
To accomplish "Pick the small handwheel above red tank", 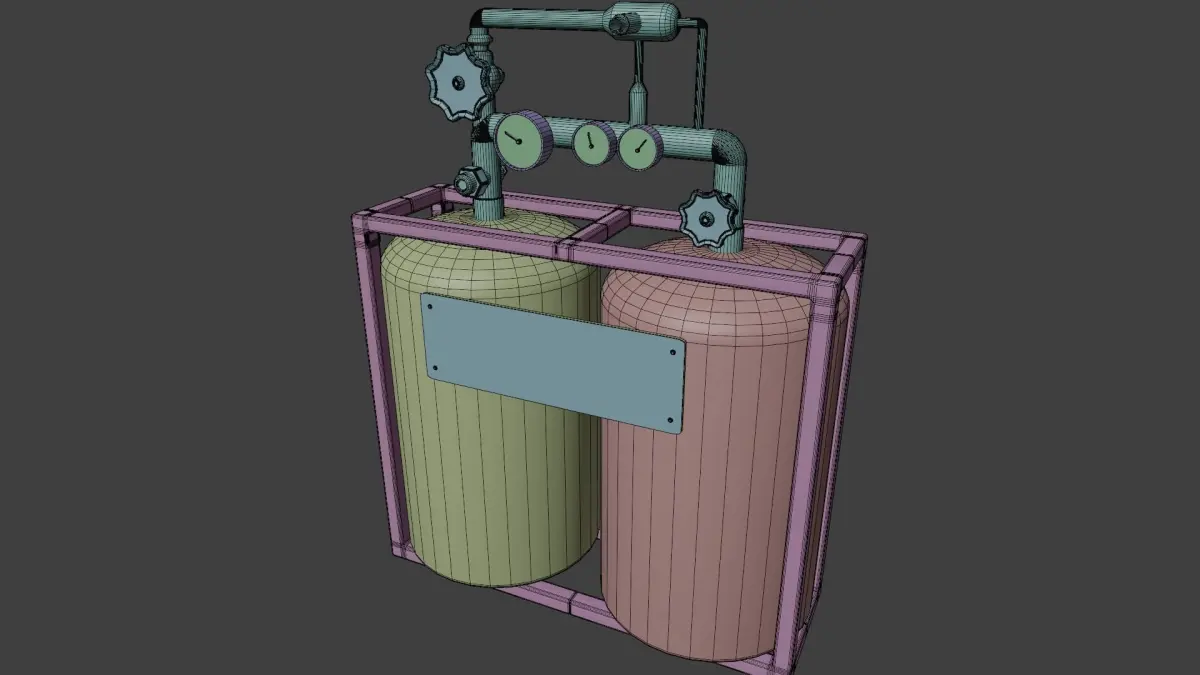I will [x=708, y=219].
